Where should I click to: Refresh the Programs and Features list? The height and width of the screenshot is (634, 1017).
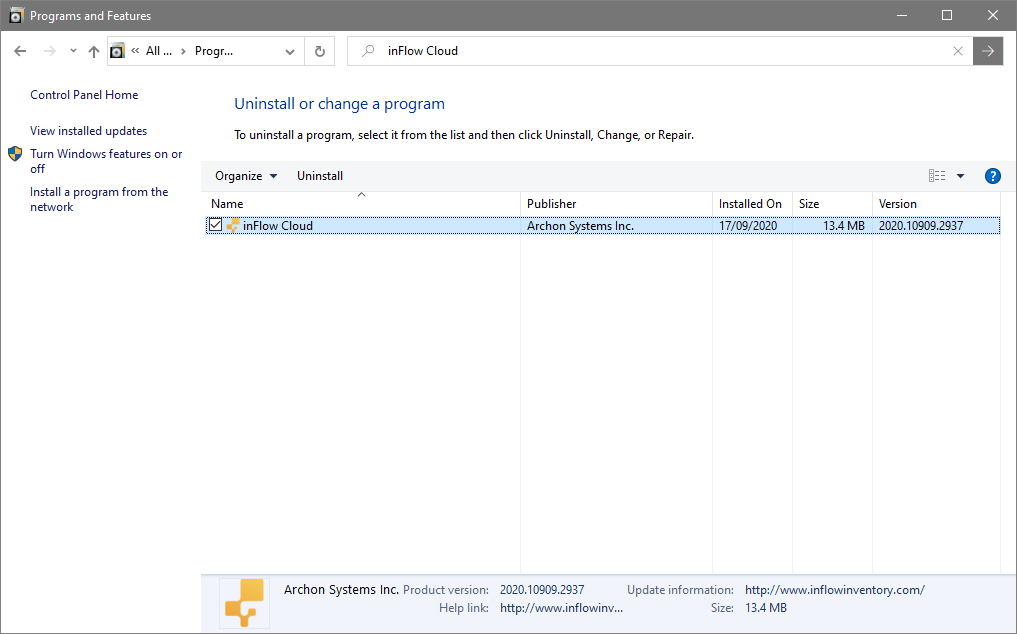pyautogui.click(x=320, y=51)
